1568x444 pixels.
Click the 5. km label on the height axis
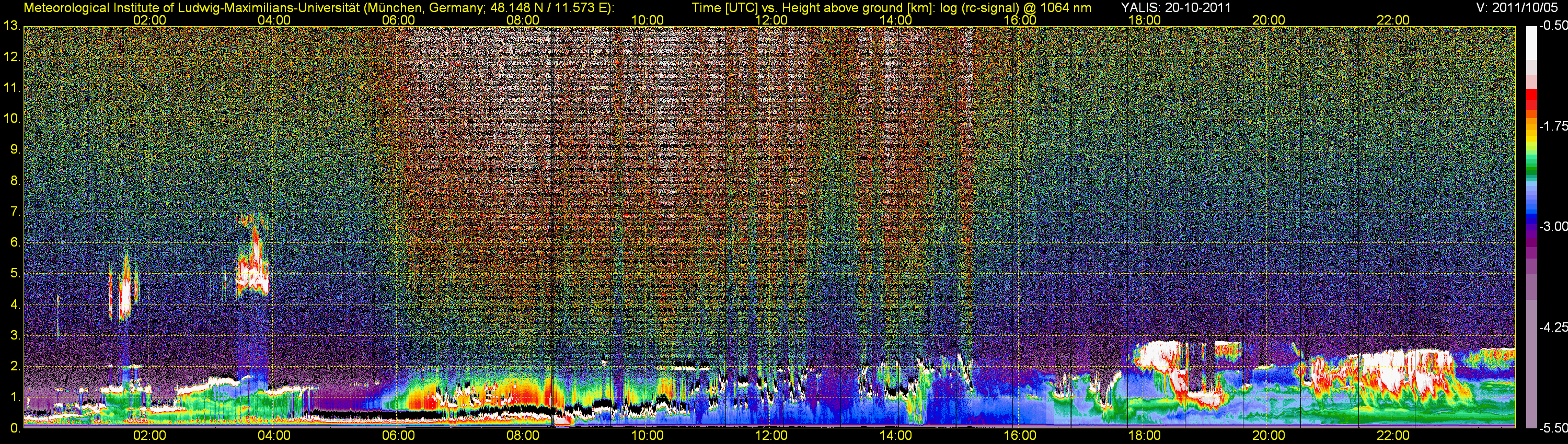coord(16,274)
